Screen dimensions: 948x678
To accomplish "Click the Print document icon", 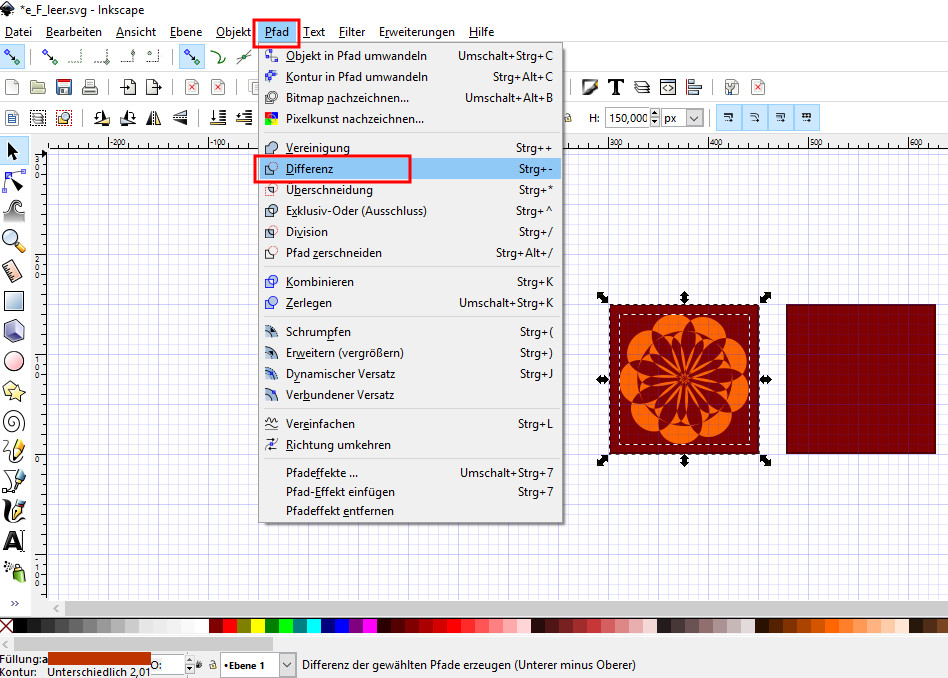I will point(89,87).
